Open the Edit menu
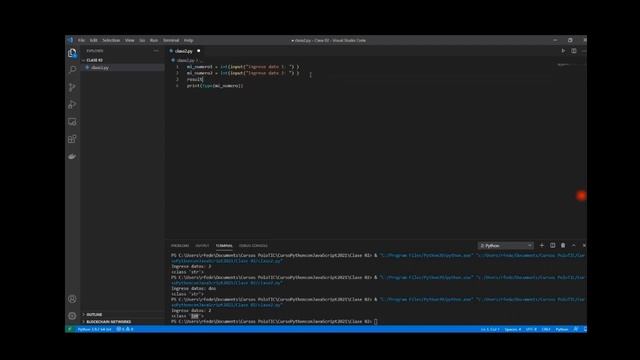The height and width of the screenshot is (360, 640). [94, 40]
